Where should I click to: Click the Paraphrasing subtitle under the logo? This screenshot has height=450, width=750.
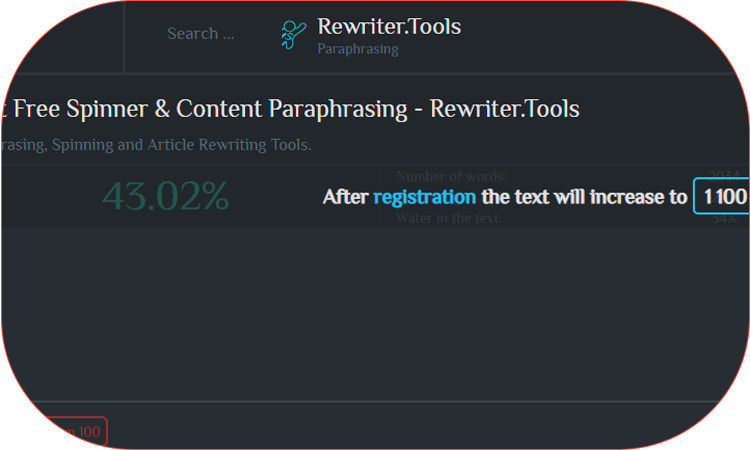[x=358, y=49]
